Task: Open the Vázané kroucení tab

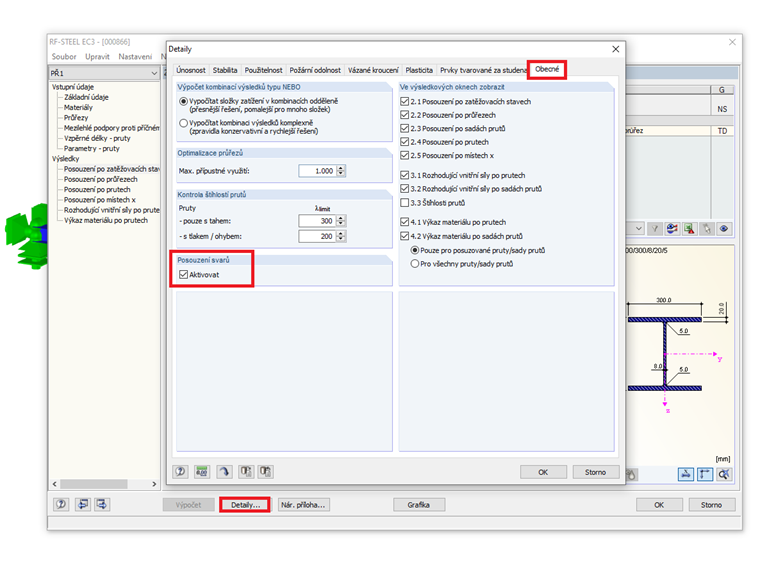Action: pos(373,70)
